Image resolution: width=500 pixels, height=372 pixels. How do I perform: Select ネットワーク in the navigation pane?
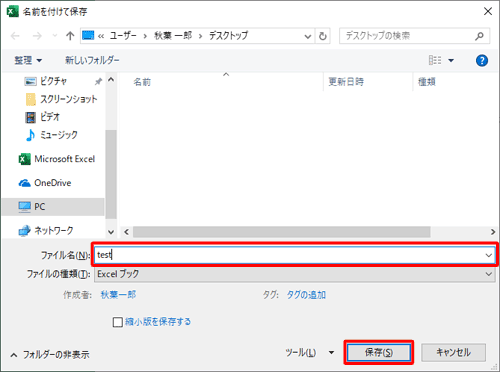[46, 231]
